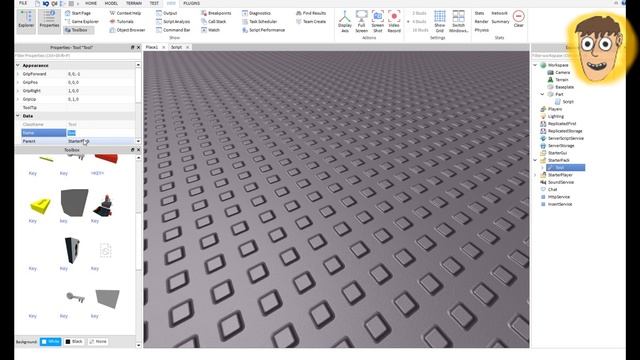Toggle Show Grid
The height and width of the screenshot is (360, 640).
[440, 22]
